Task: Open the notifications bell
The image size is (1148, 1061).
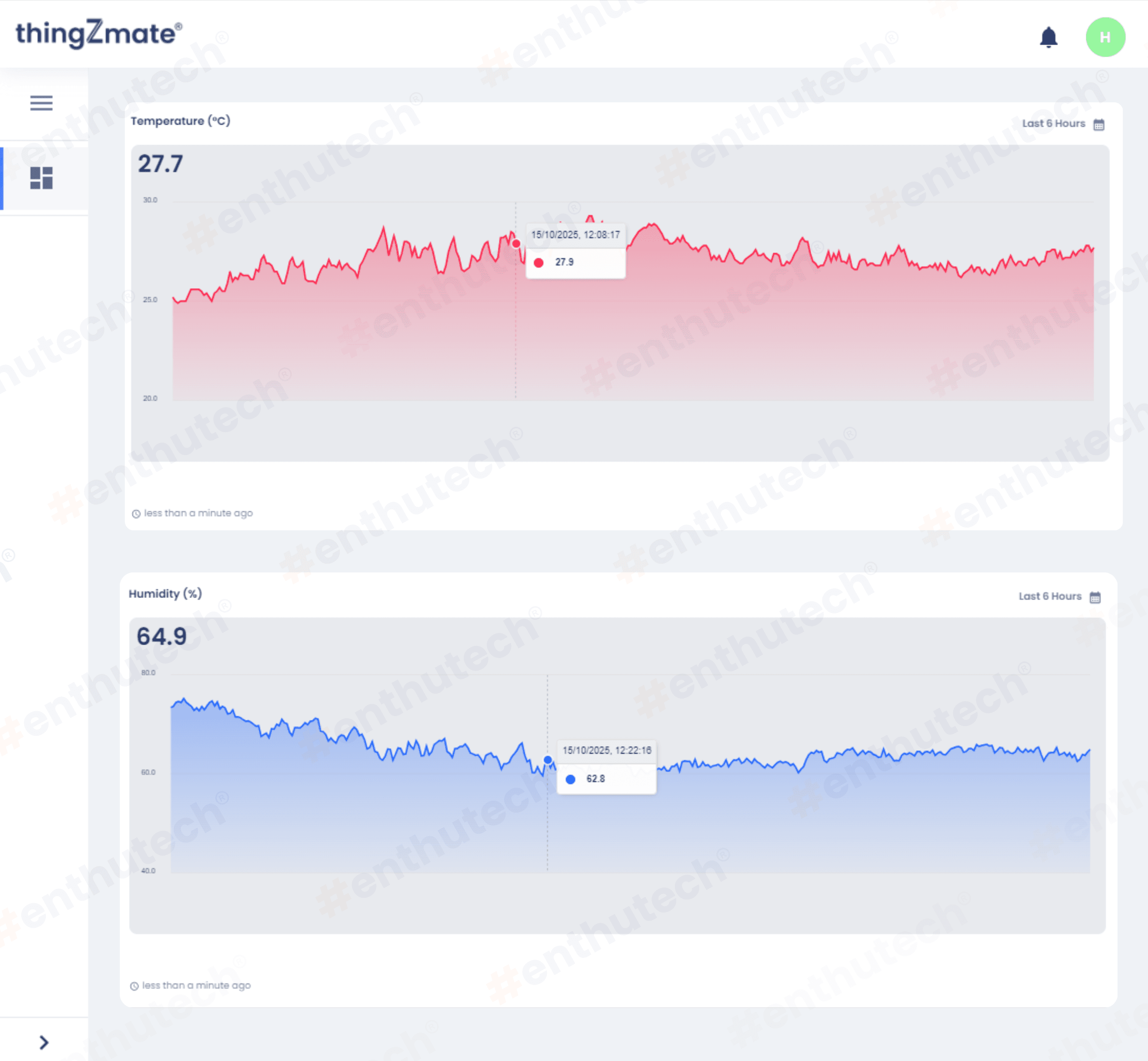Action: point(1048,37)
